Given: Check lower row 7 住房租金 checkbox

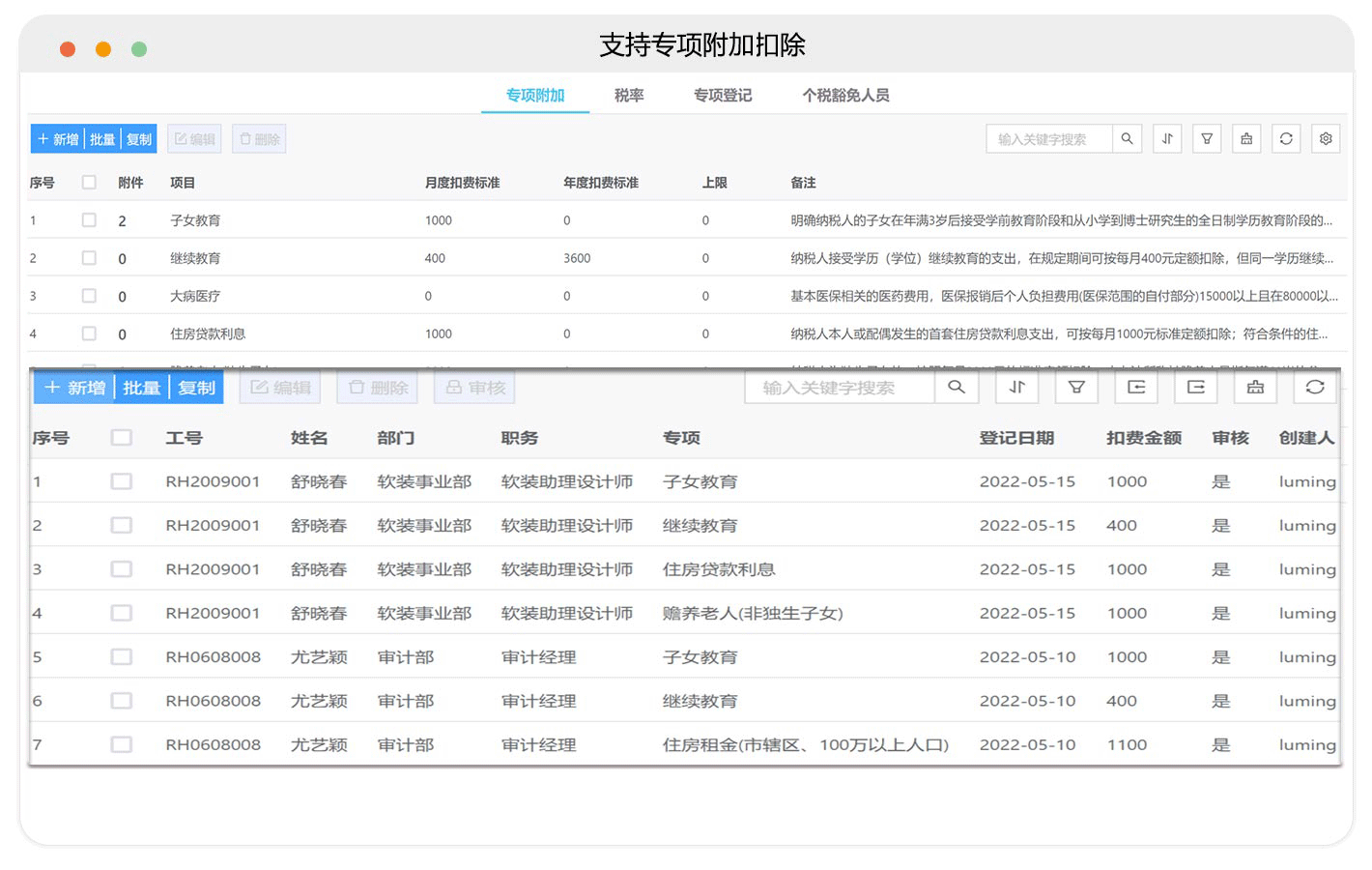Looking at the screenshot, I should click(122, 744).
